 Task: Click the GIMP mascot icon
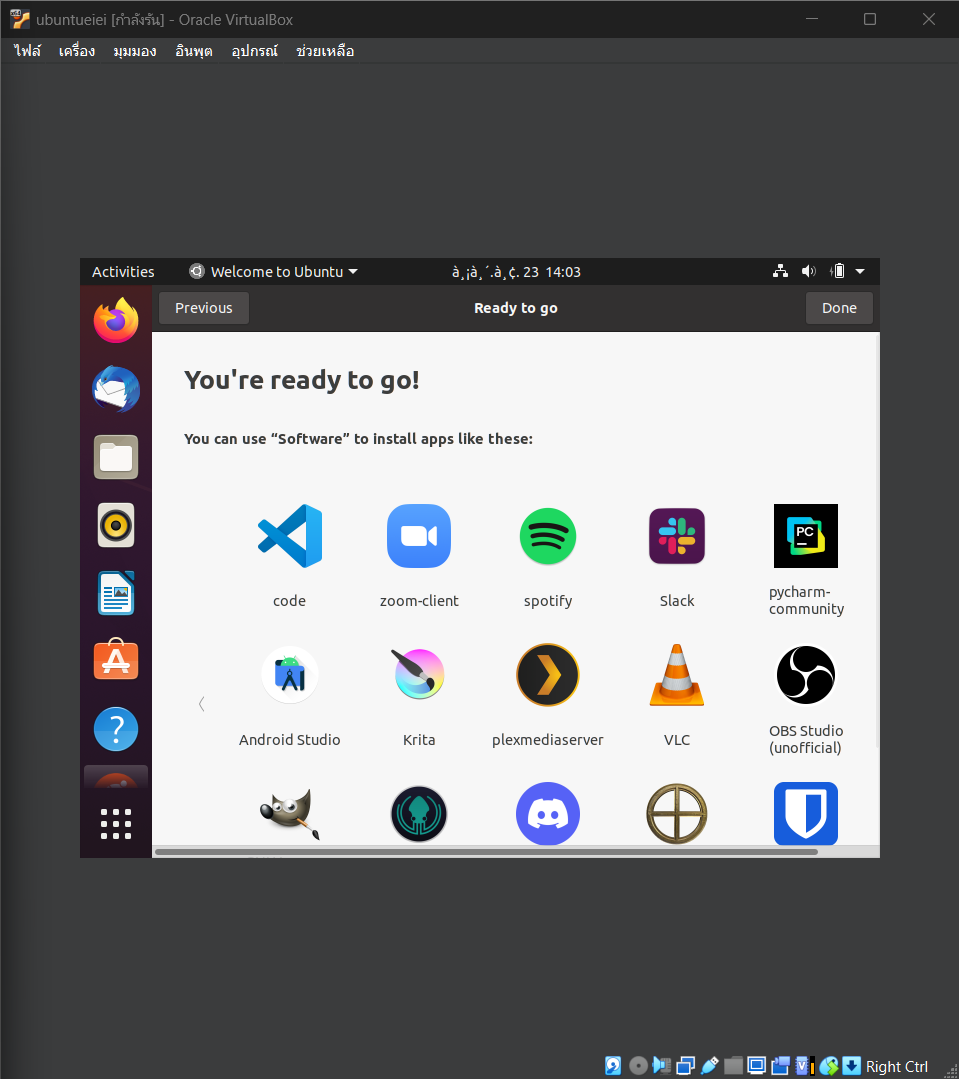[x=289, y=813]
